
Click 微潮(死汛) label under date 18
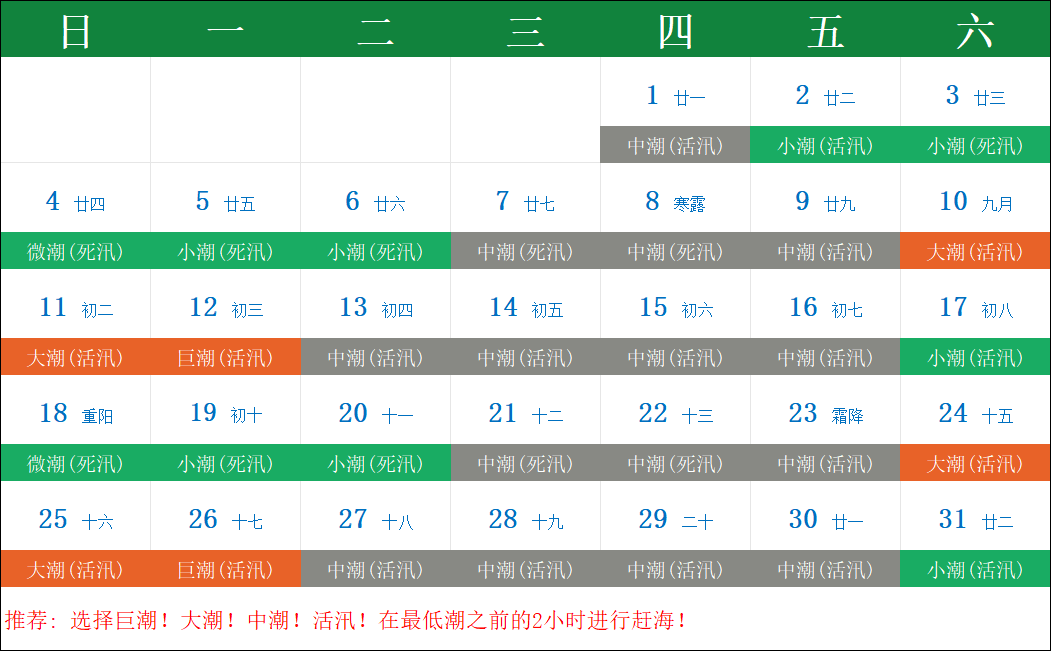click(75, 464)
